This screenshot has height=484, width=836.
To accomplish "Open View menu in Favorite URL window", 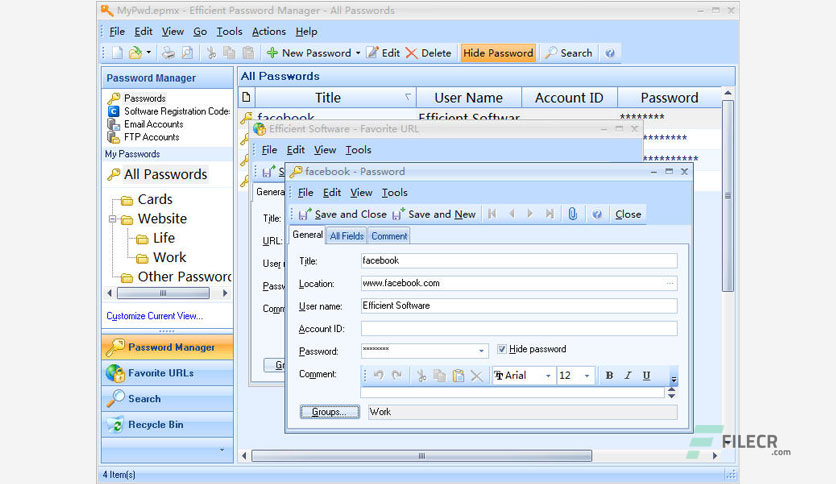I will 325,150.
